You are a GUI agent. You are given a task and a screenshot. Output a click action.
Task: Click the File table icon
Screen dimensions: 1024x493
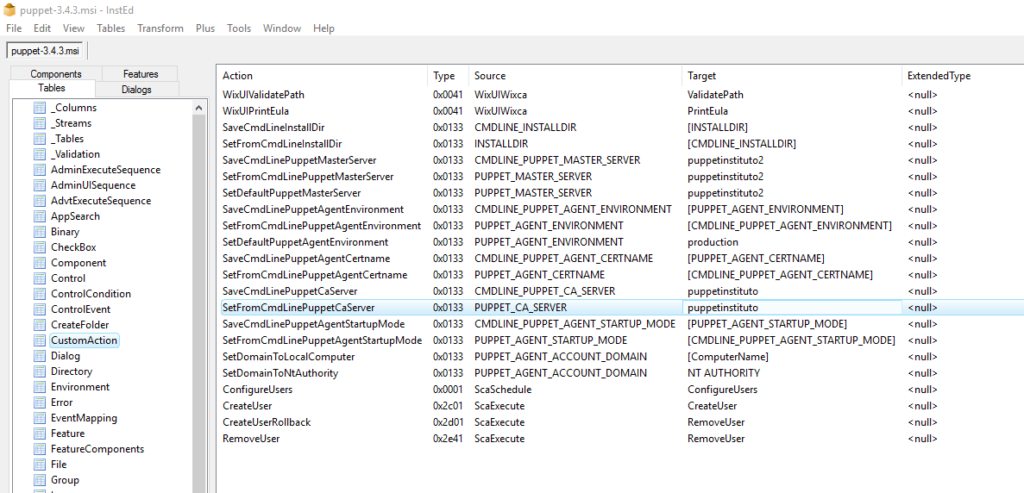[40, 464]
